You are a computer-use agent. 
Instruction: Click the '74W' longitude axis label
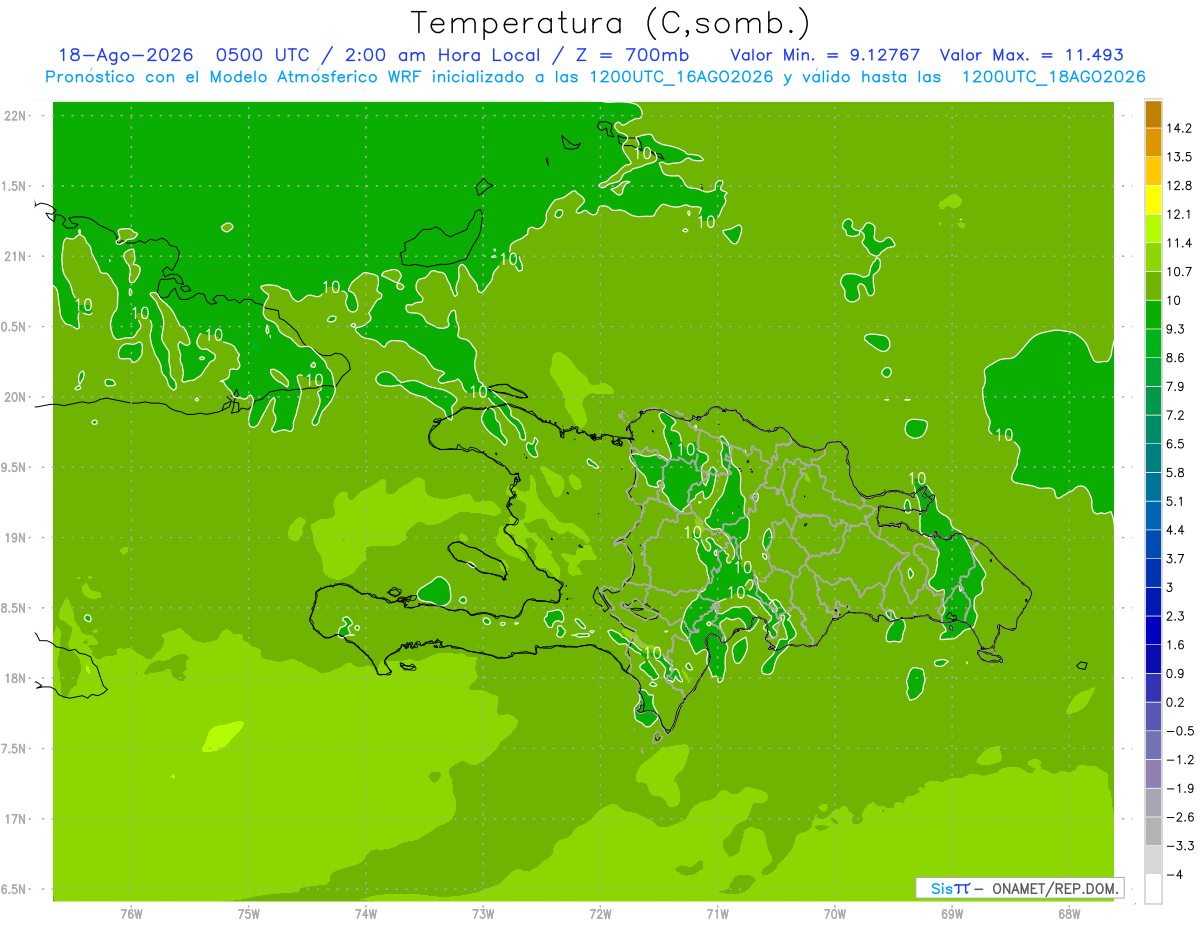(366, 914)
